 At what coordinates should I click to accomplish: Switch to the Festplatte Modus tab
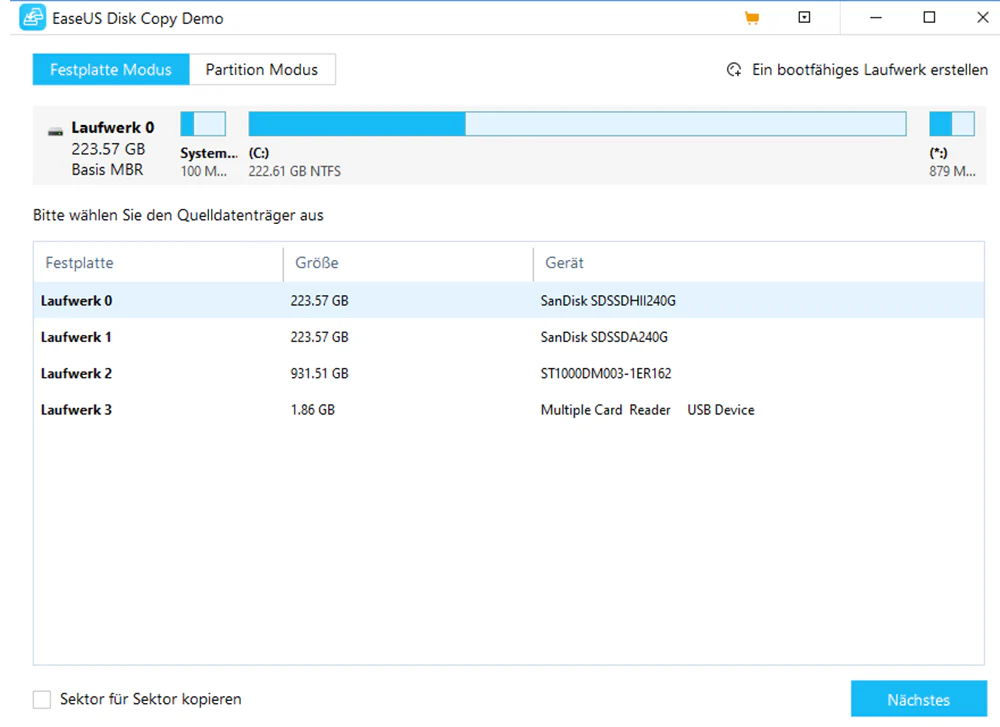(x=111, y=70)
